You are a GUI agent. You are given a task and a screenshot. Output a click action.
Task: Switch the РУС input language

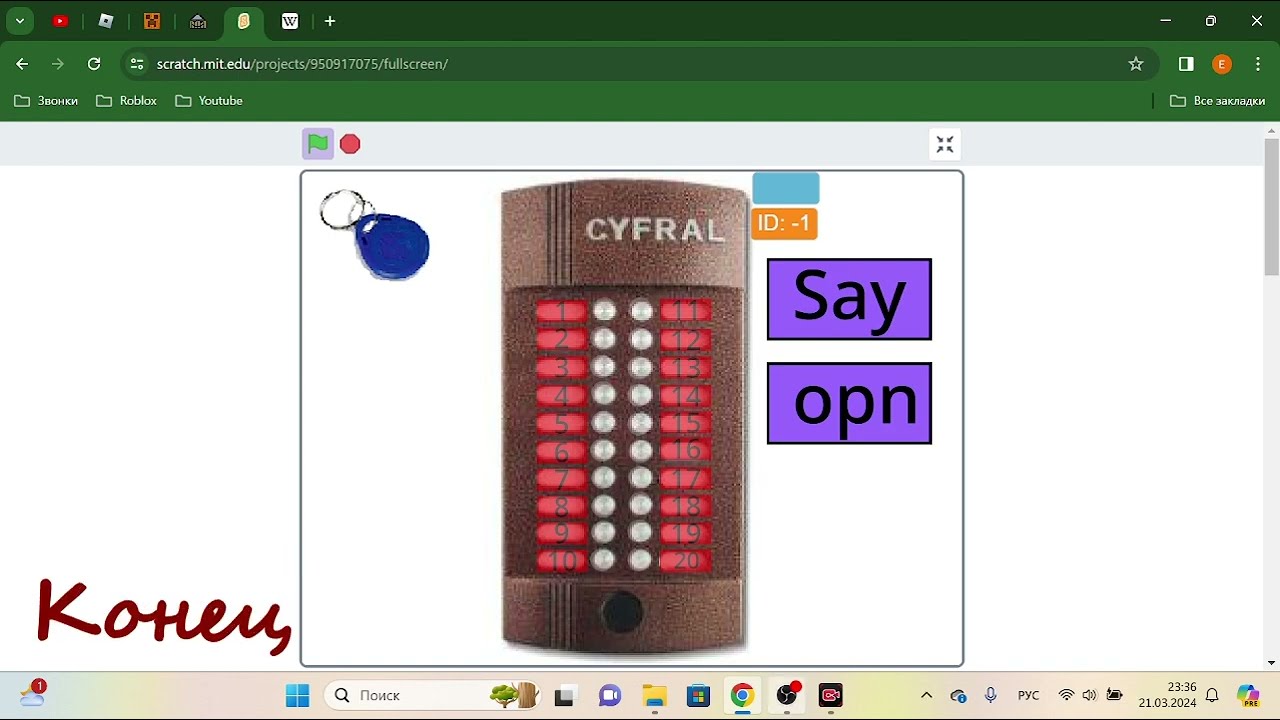pos(1028,695)
